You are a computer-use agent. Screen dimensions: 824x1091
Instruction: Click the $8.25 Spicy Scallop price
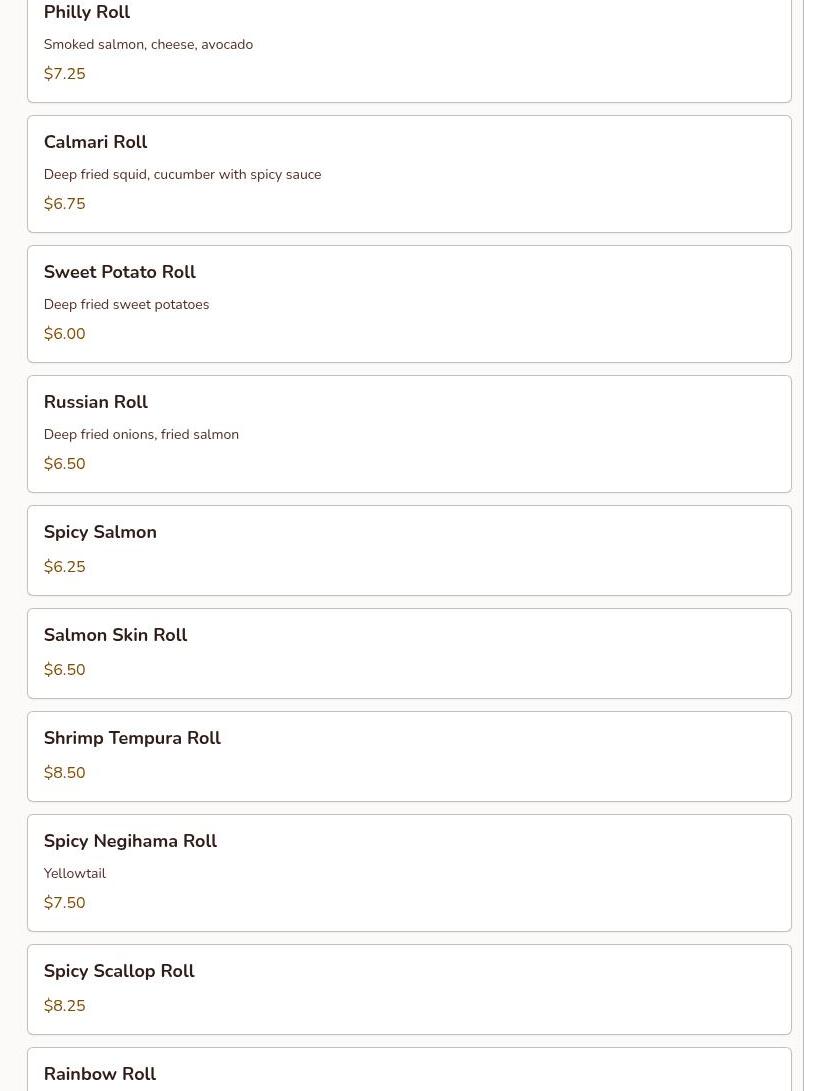pos(64,1006)
